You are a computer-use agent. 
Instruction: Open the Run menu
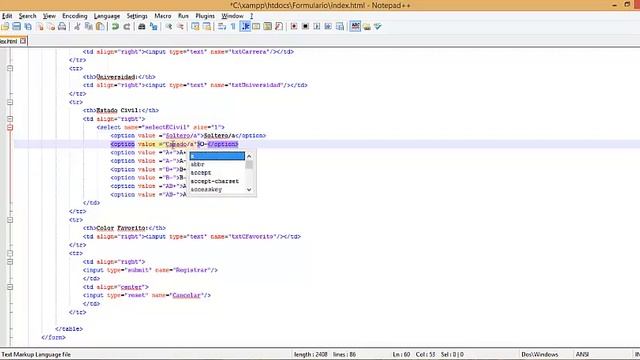click(x=183, y=16)
